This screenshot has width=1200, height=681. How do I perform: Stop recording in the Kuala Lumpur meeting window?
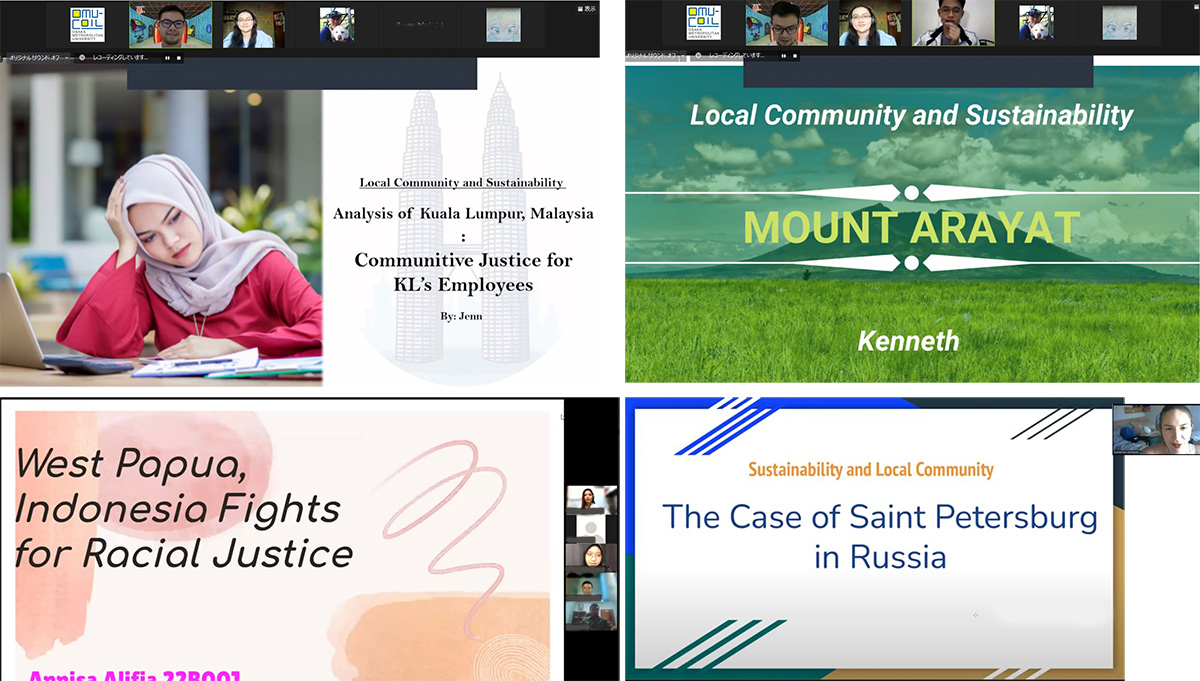[x=179, y=57]
